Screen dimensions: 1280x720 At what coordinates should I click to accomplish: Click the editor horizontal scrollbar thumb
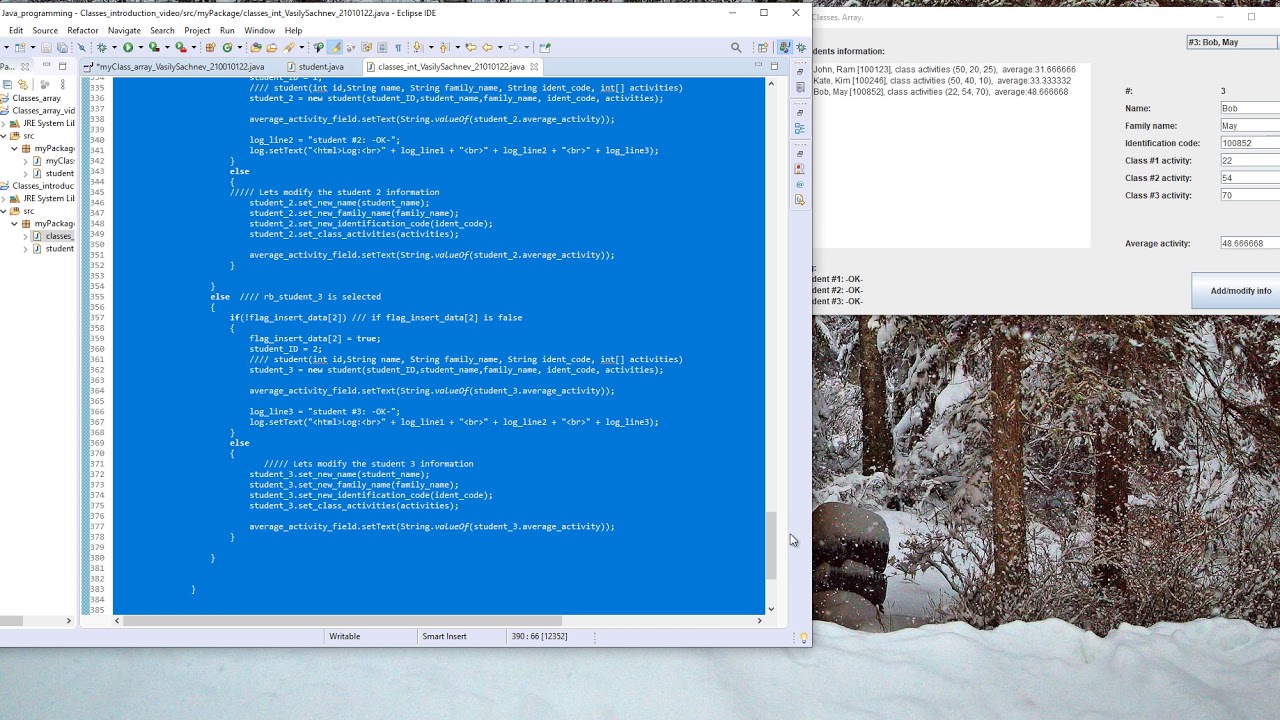[343, 621]
